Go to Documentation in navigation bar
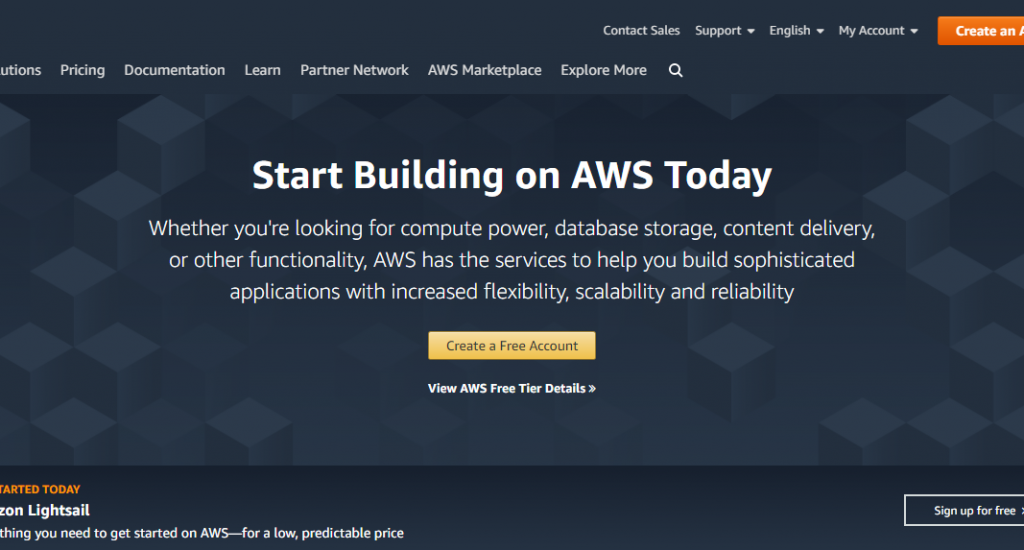This screenshot has width=1024, height=550. pyautogui.click(x=174, y=70)
